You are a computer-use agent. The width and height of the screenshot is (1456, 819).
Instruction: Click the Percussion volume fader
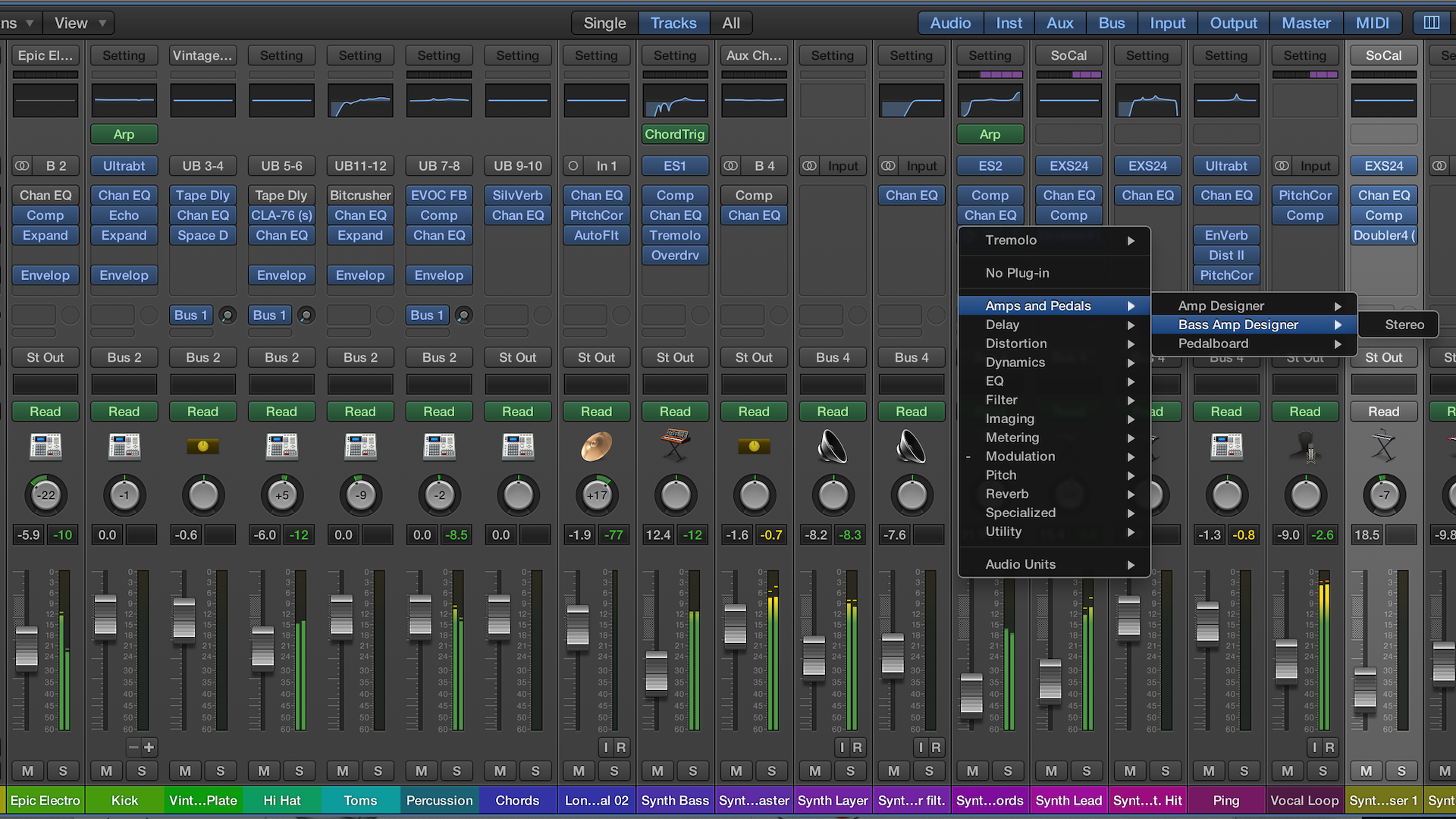click(419, 616)
